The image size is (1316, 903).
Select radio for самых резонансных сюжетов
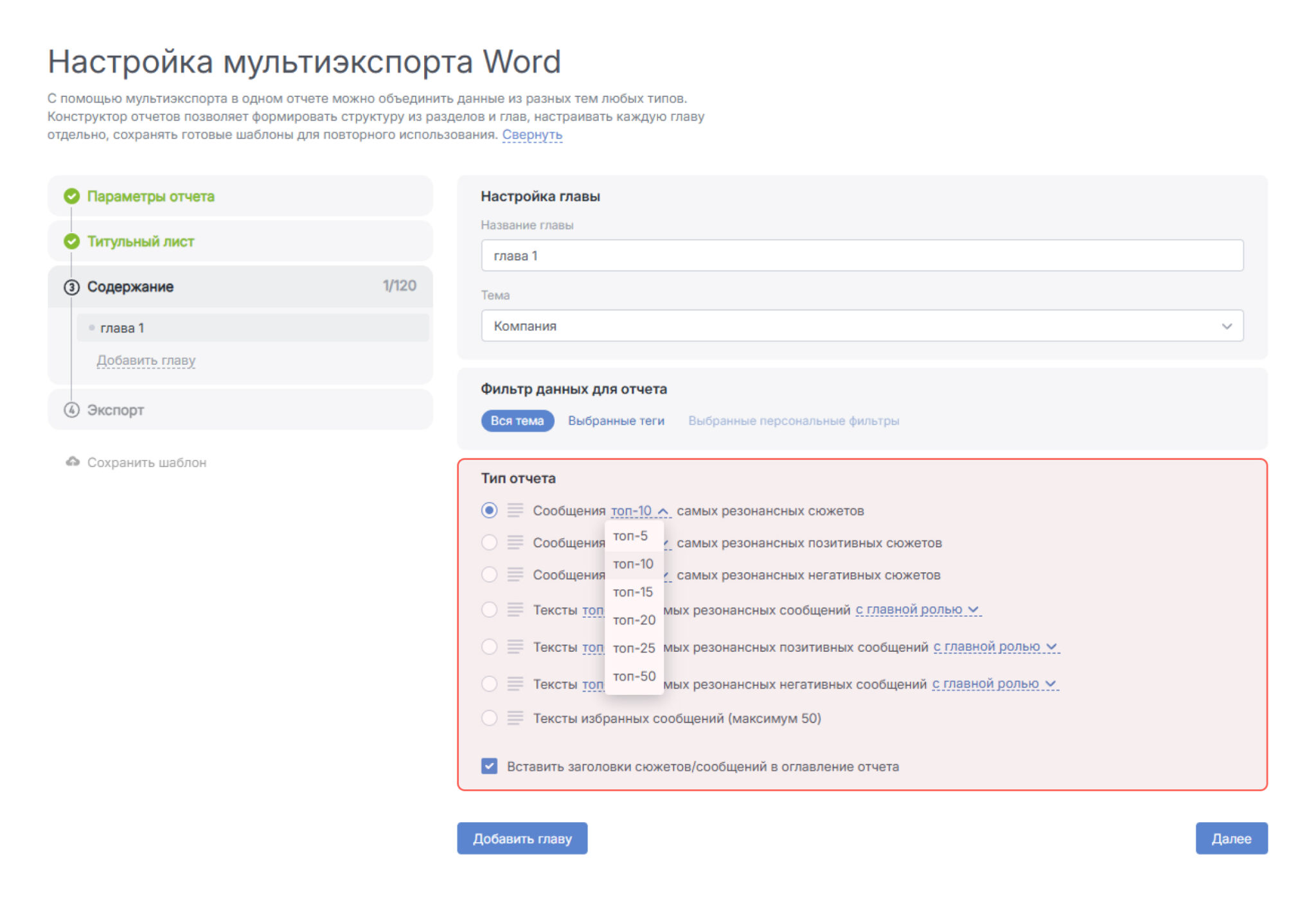tap(489, 511)
